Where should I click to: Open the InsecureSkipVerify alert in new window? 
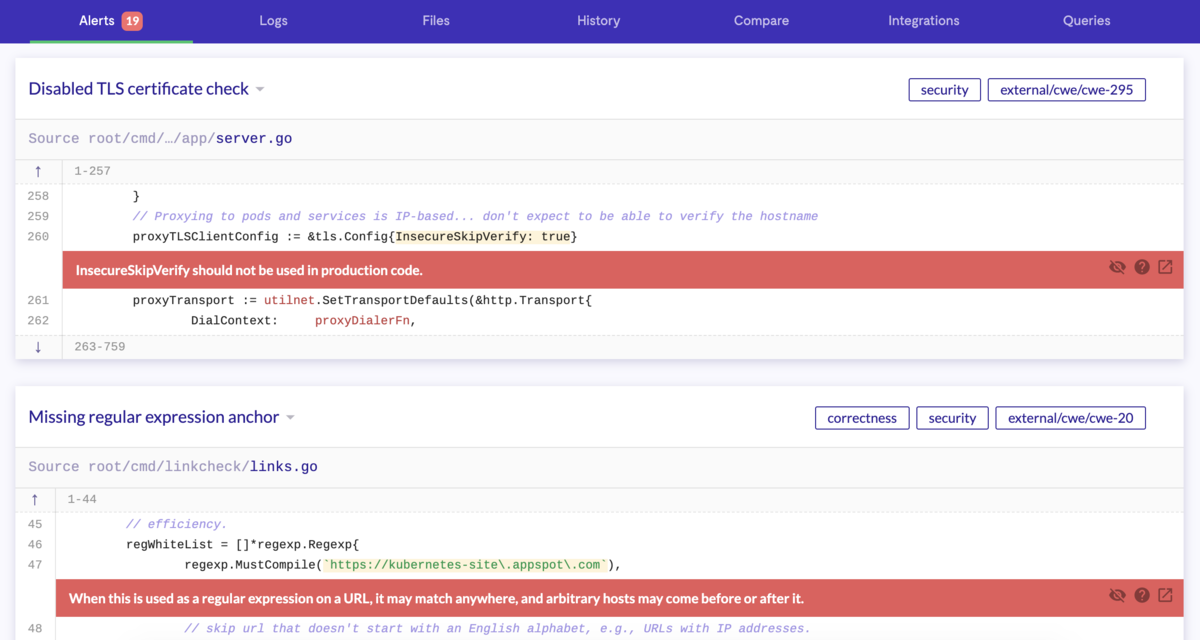[x=1165, y=267]
